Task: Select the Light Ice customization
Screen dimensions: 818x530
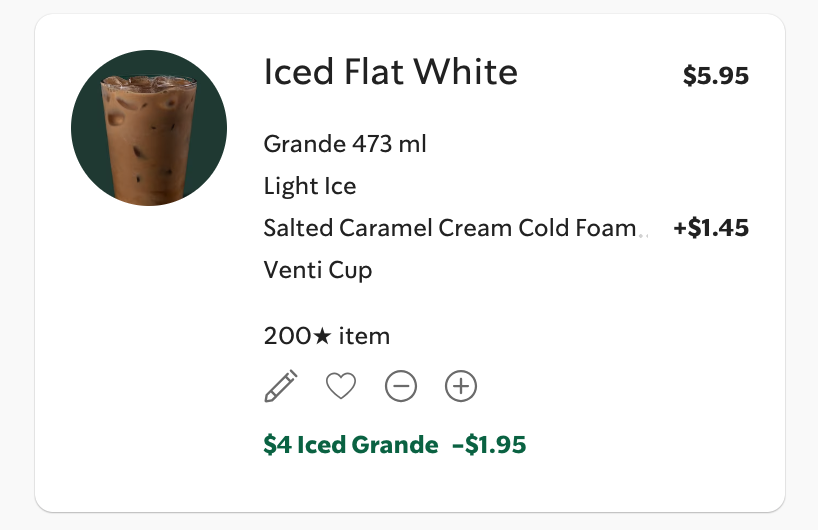Action: (310, 186)
